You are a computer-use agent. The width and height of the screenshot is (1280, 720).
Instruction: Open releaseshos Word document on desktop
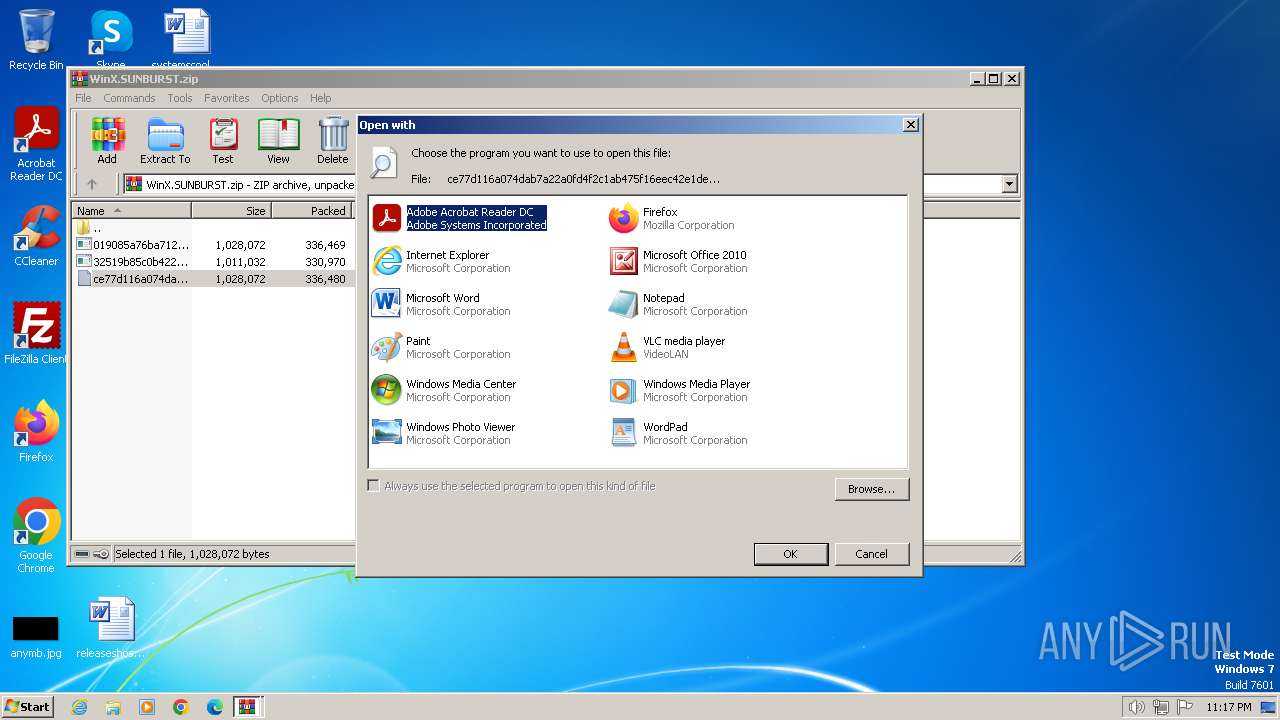[110, 628]
